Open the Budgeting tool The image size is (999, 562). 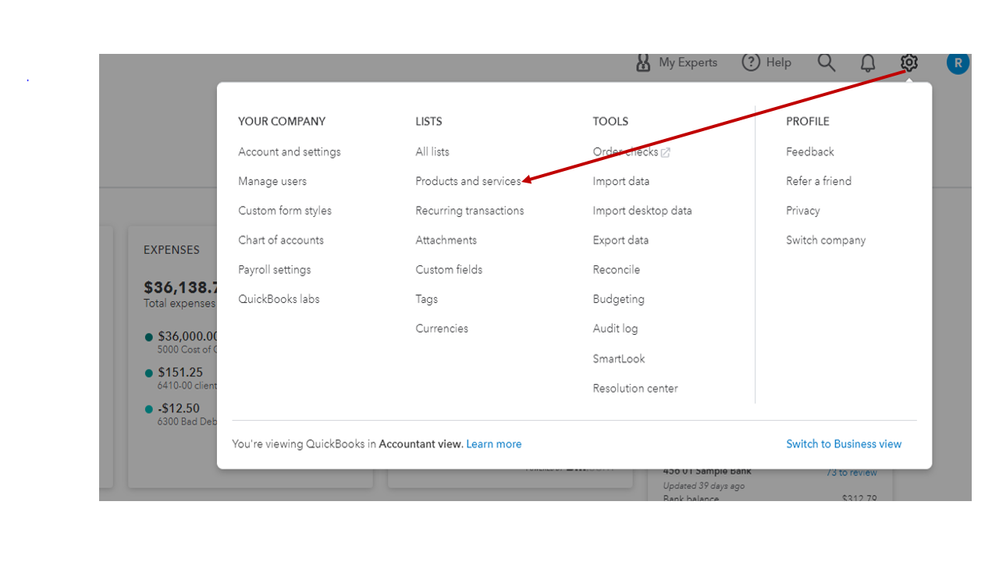click(x=618, y=299)
